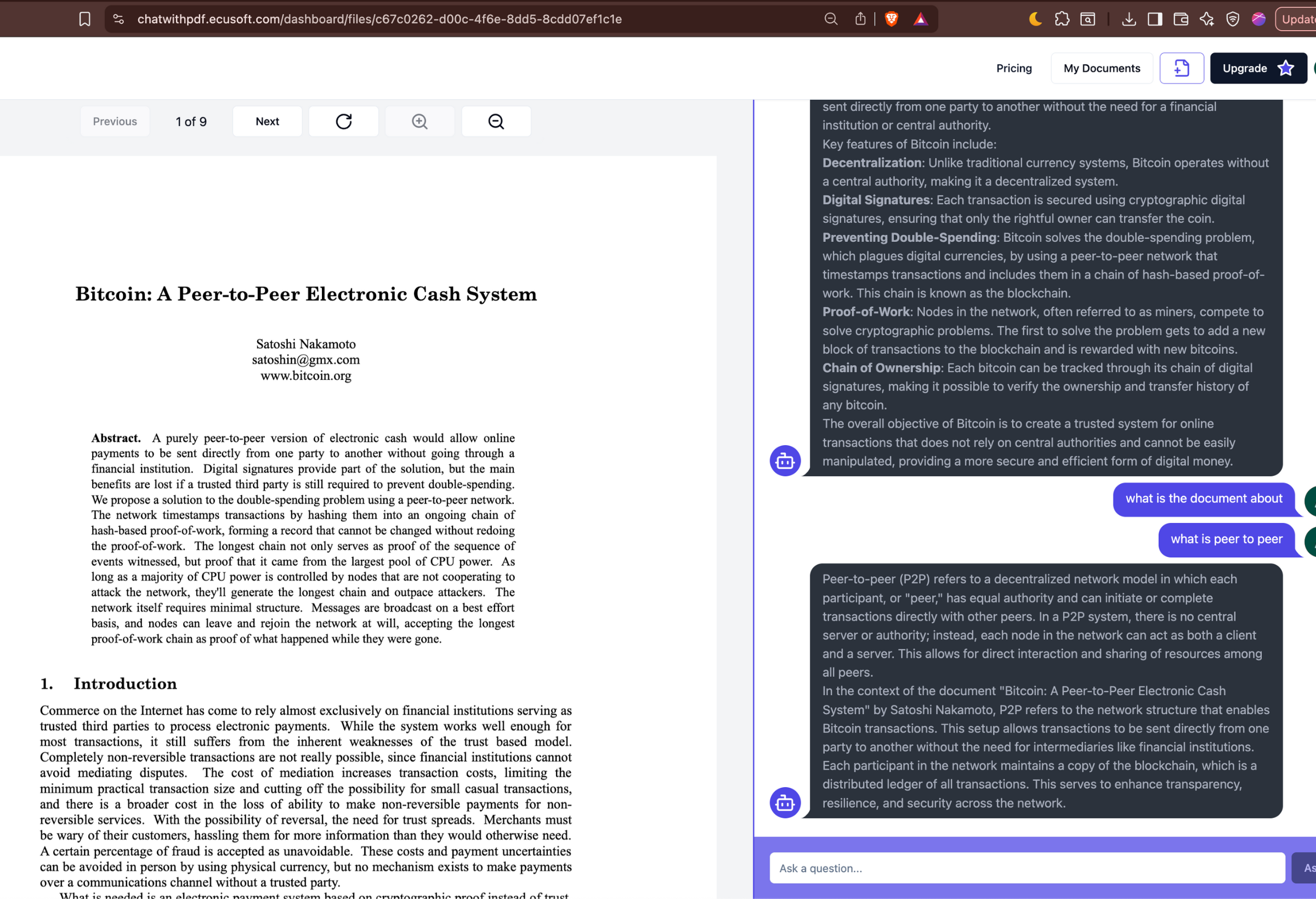
Task: Open the Brave wallet icon
Action: (x=1181, y=19)
